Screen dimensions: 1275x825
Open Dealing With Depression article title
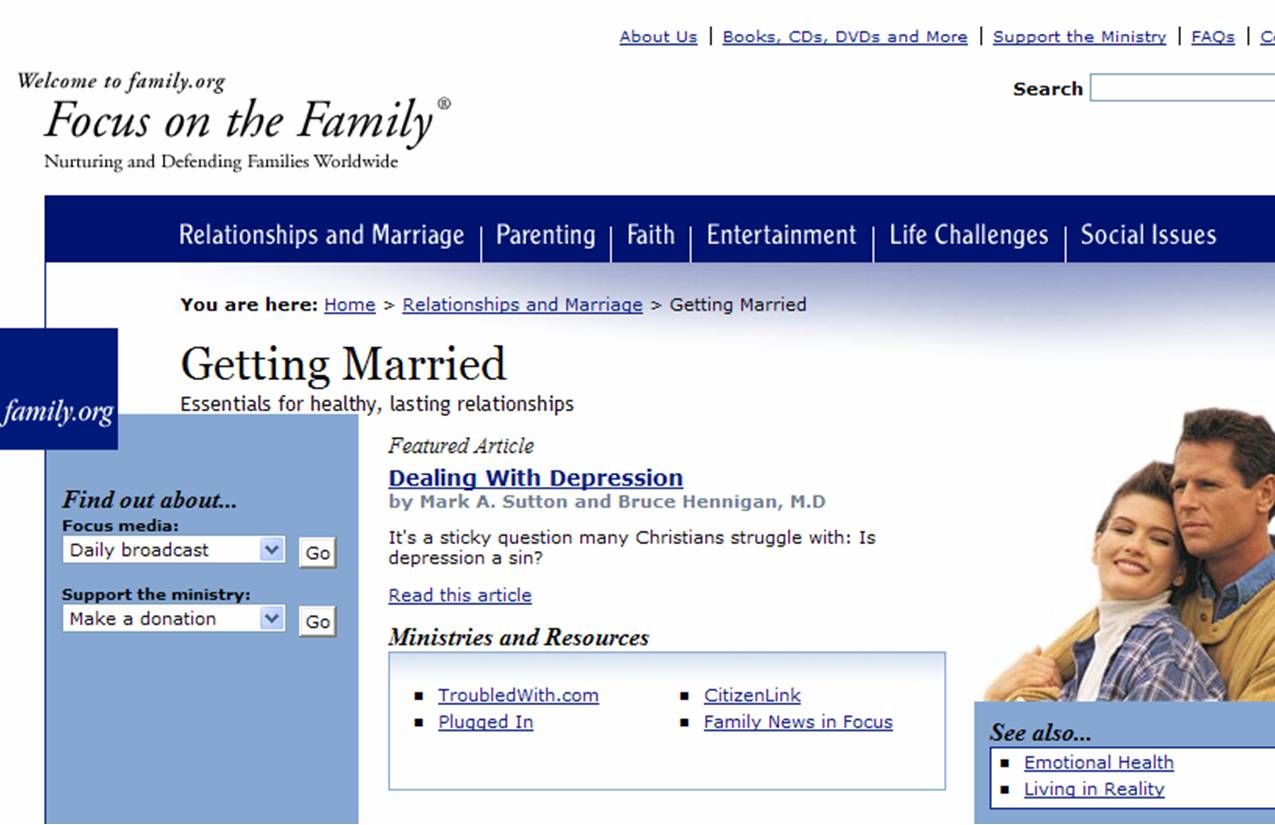(535, 478)
